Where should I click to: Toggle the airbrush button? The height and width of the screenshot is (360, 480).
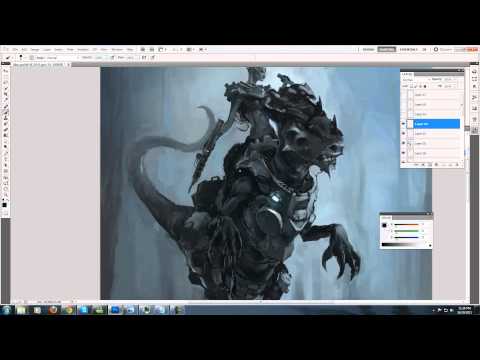point(144,58)
